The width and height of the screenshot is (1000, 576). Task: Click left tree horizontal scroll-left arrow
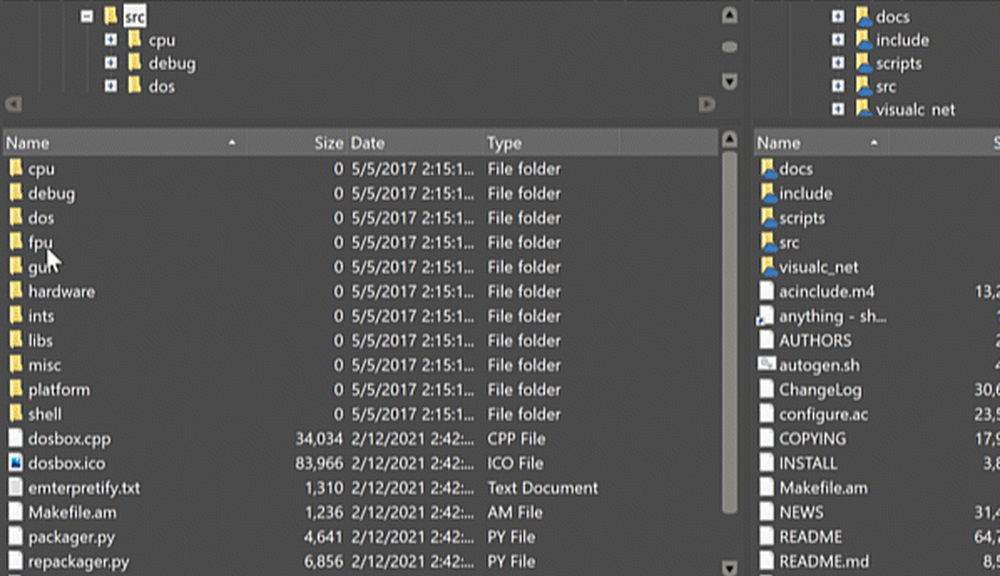pos(13,104)
